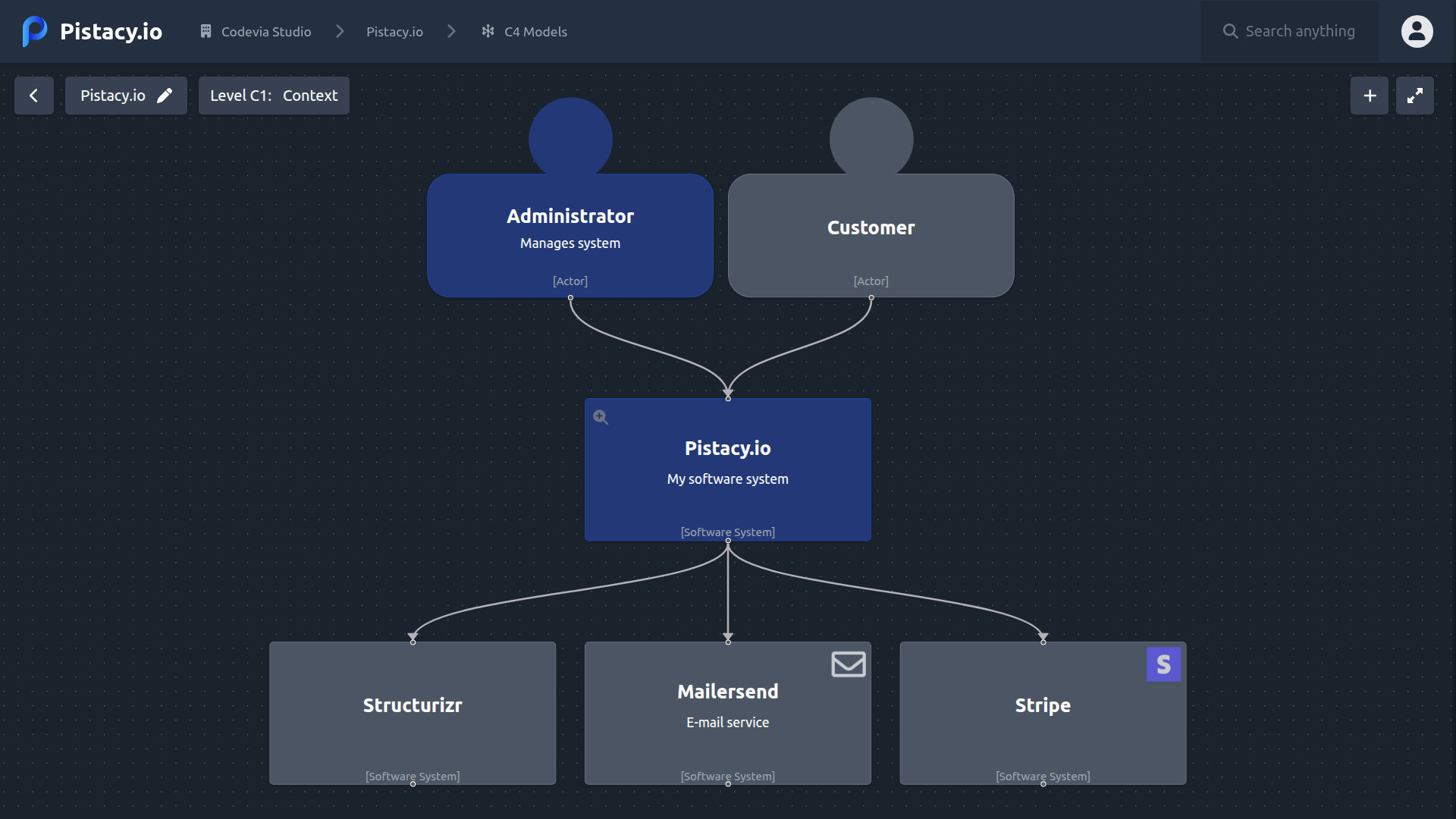Click the pencil edit icon beside Pistacy.io
Screen dimensions: 1456x819
click(165, 96)
